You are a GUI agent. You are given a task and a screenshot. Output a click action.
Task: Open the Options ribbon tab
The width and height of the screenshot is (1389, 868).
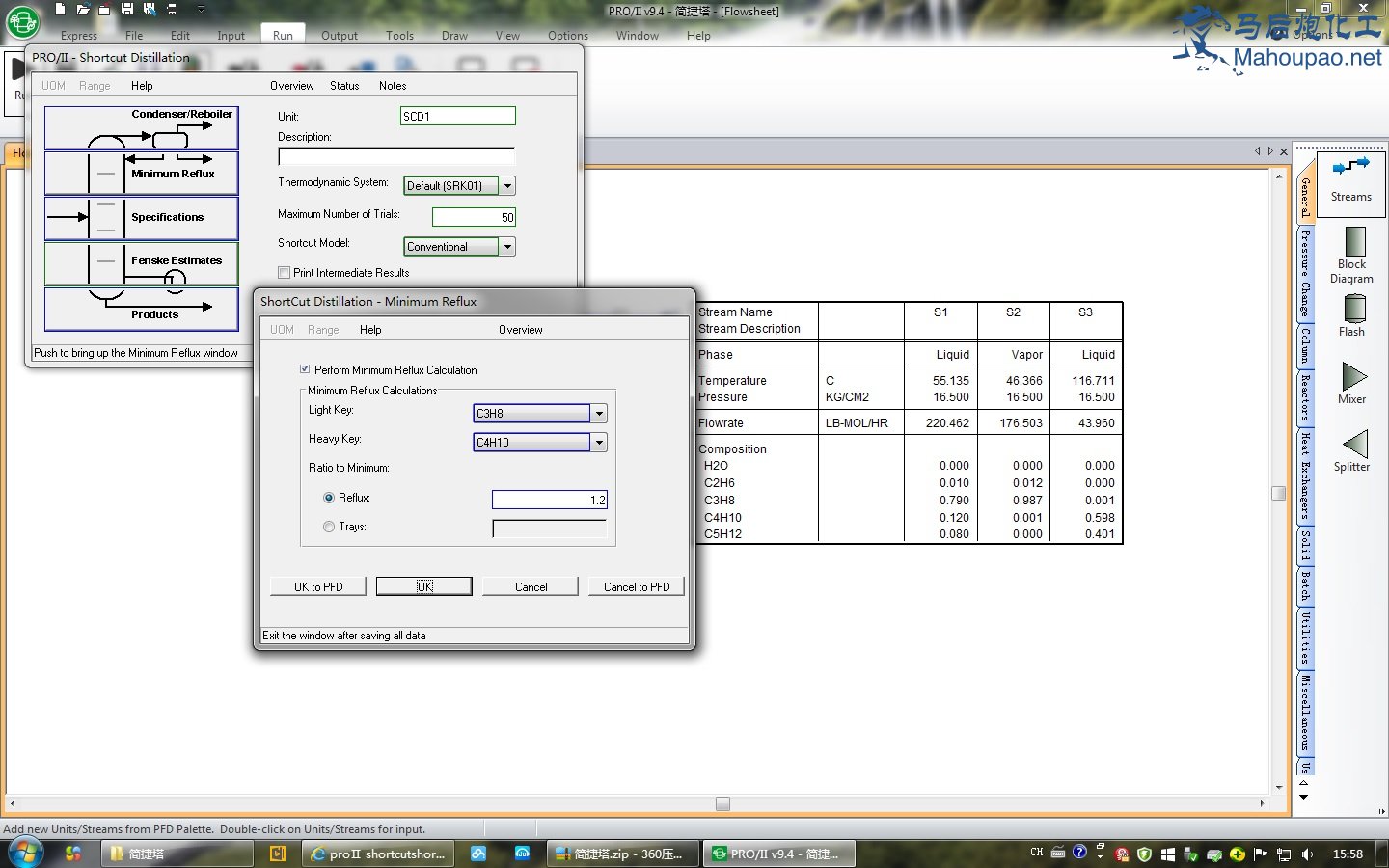tap(568, 36)
